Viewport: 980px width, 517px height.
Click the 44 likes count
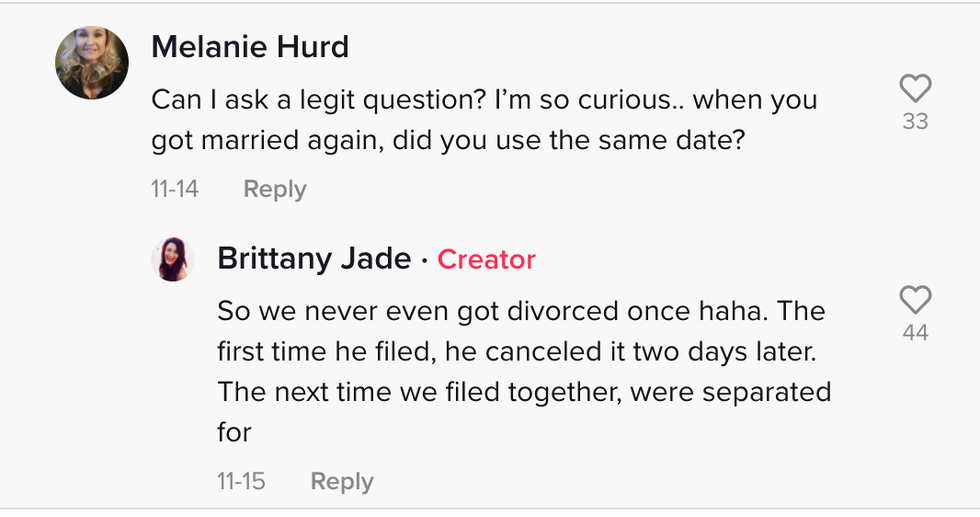915,333
